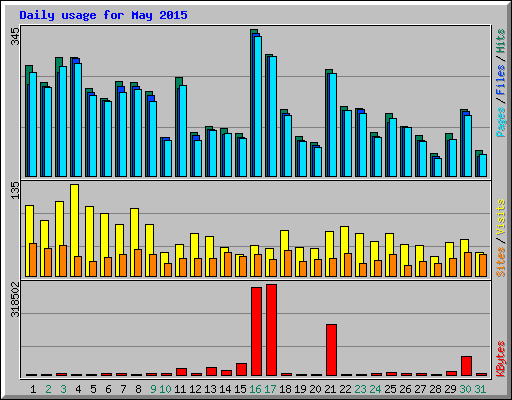Click the cyan pages bar for day 17
The width and height of the screenshot is (512, 400).
pyautogui.click(x=273, y=116)
